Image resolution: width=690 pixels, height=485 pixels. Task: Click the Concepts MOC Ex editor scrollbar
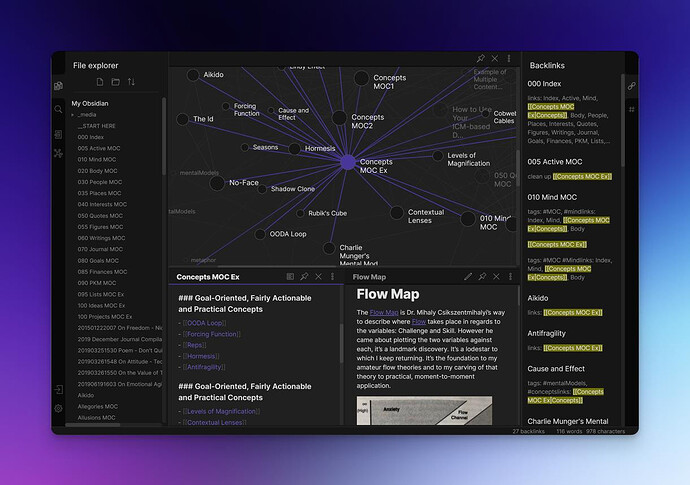tap(341, 344)
